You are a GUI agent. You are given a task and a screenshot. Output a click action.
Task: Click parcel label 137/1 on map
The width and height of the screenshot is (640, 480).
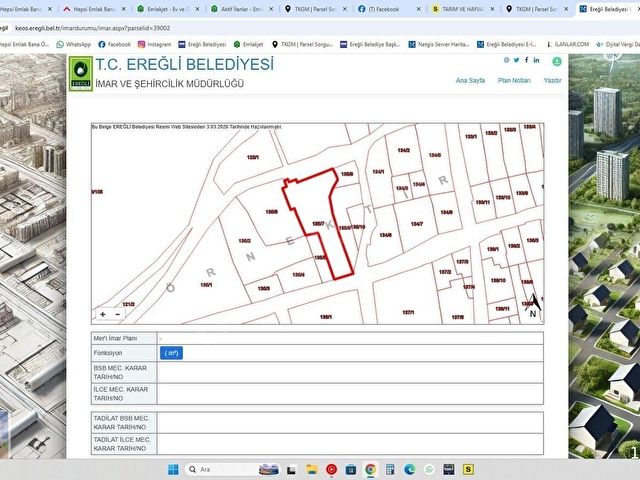pos(408,312)
